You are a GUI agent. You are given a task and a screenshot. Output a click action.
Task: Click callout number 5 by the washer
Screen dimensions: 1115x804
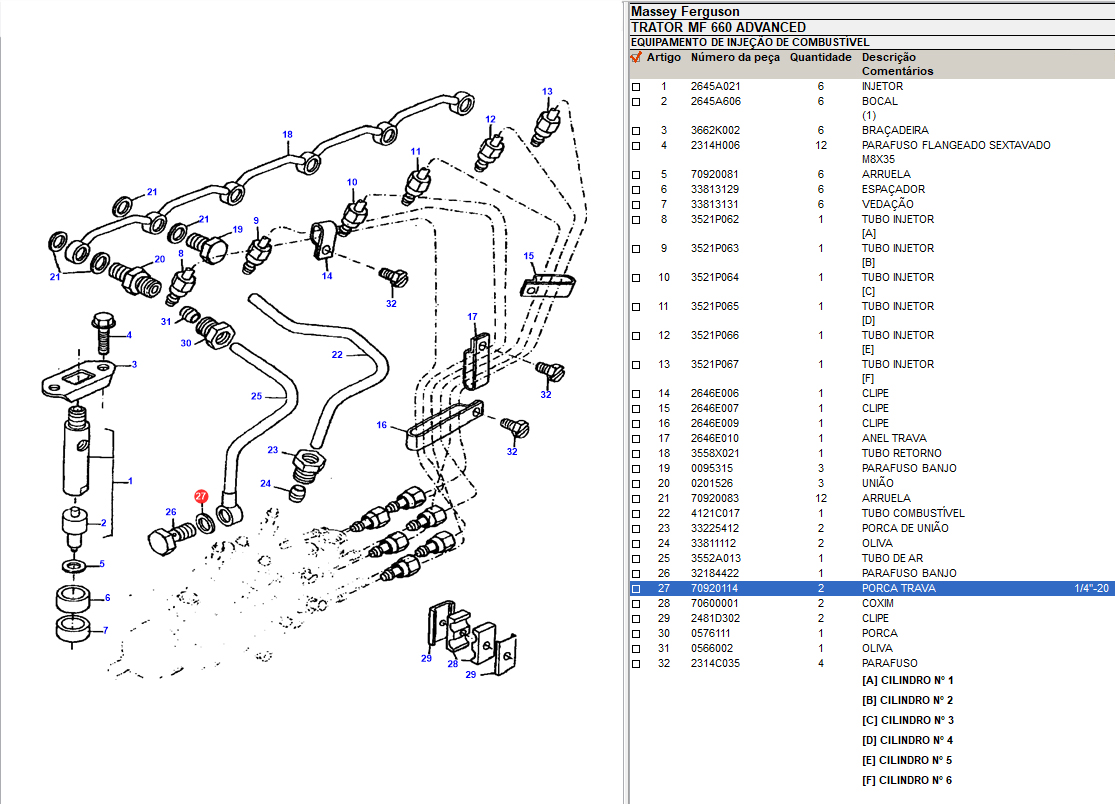[x=102, y=564]
